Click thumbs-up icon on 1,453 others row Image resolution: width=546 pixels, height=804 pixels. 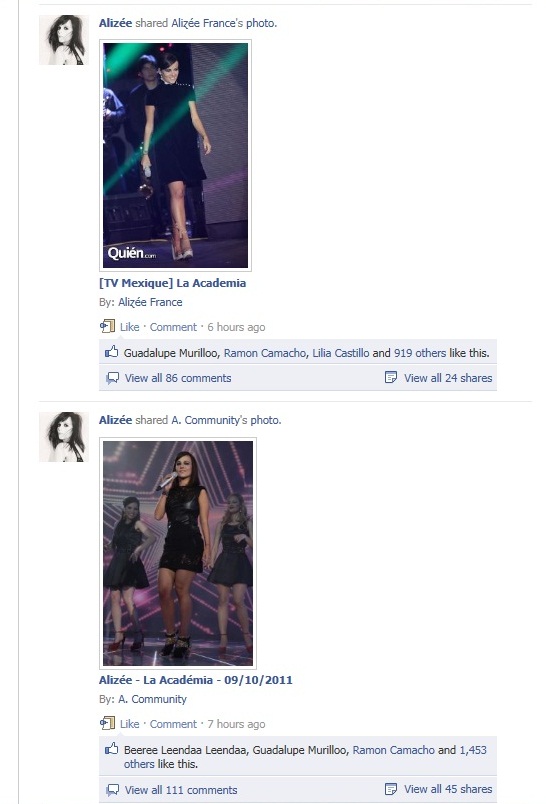coord(111,749)
